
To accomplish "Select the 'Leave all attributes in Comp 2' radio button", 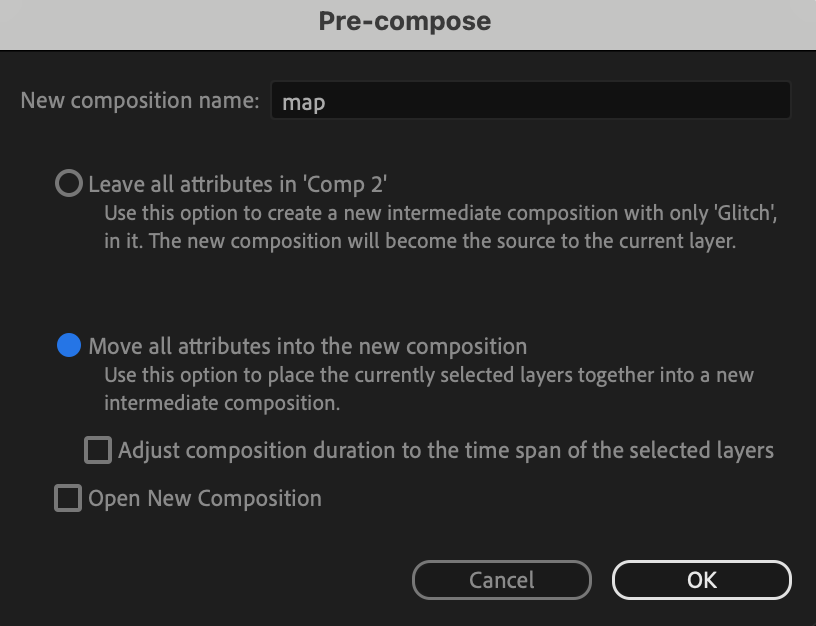I will coord(68,184).
